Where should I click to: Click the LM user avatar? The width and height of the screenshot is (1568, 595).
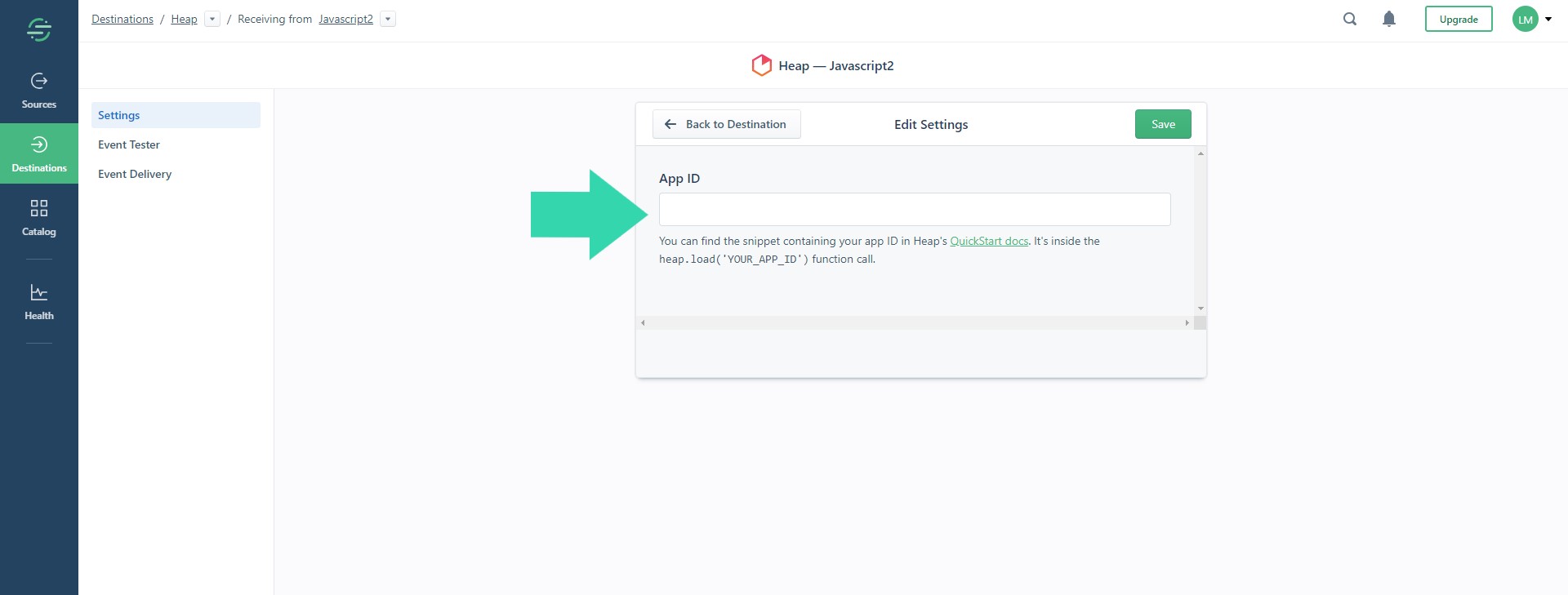point(1526,19)
